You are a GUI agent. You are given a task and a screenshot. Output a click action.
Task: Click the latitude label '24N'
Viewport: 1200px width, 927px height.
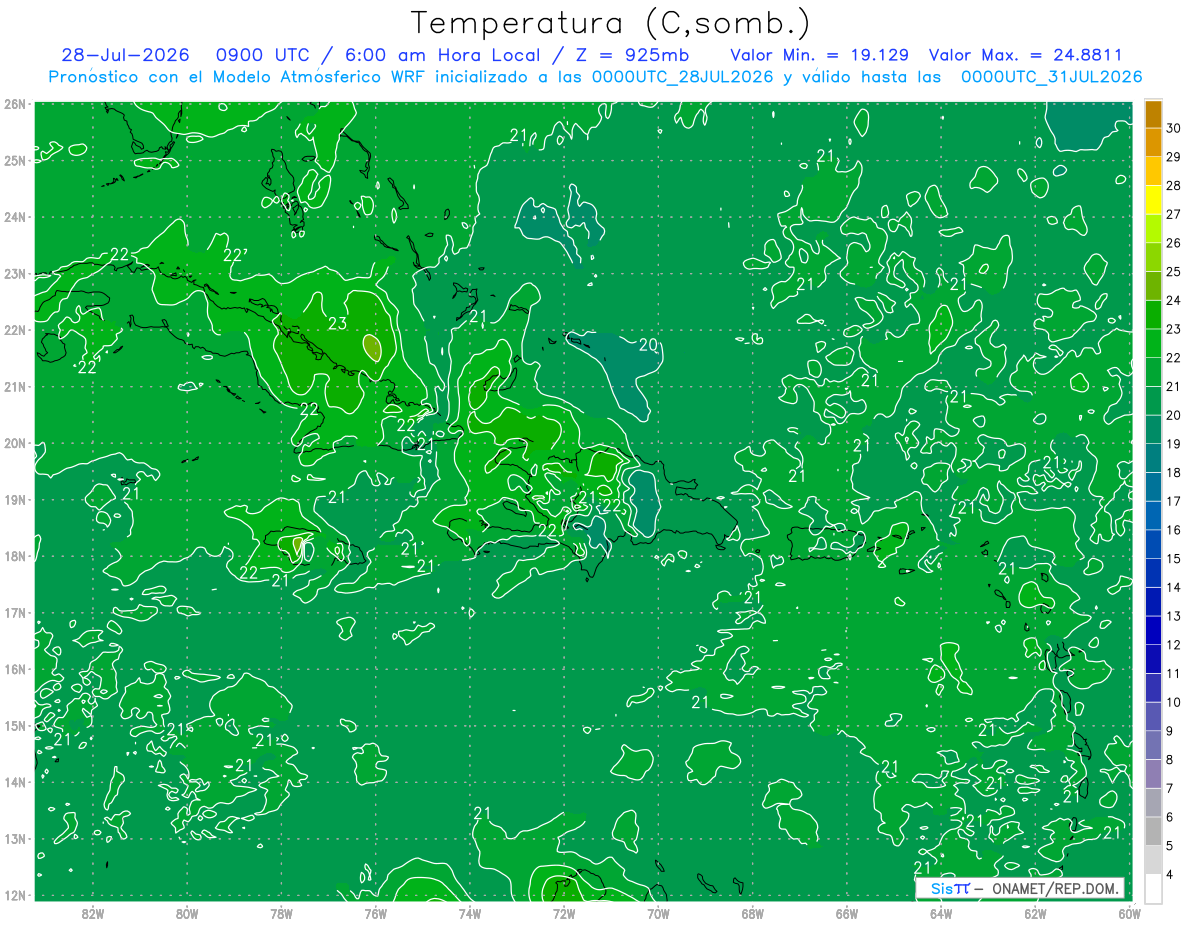click(x=15, y=217)
